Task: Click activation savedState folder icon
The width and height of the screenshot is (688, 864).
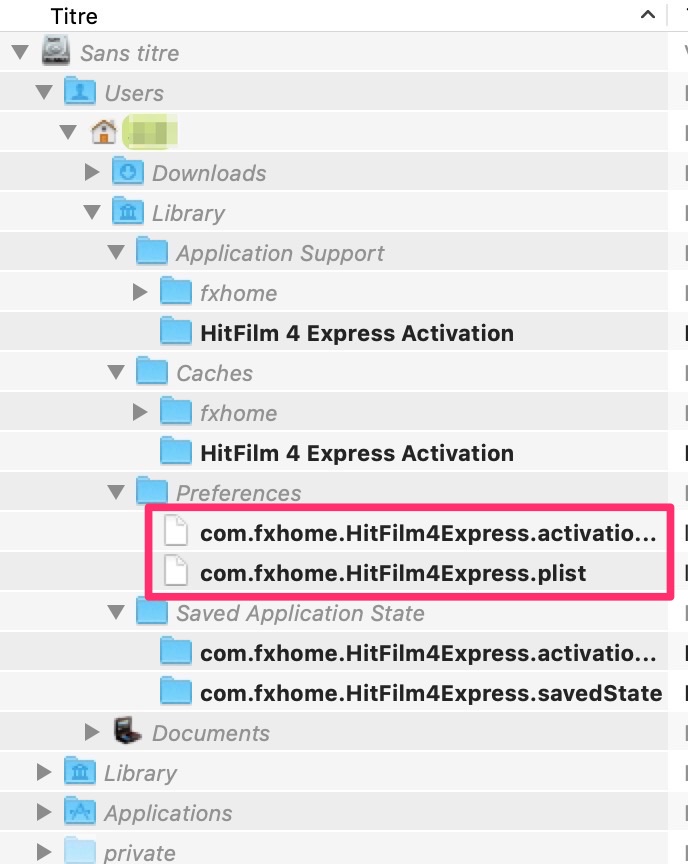Action: 176,651
